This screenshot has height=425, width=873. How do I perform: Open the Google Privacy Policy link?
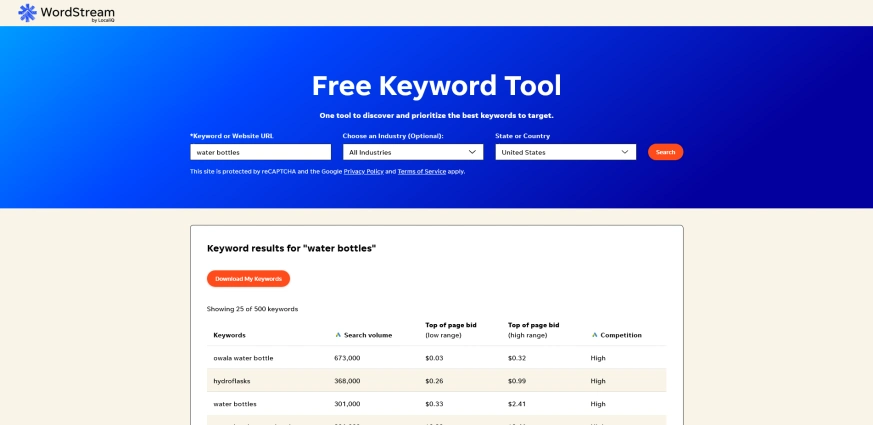point(363,171)
